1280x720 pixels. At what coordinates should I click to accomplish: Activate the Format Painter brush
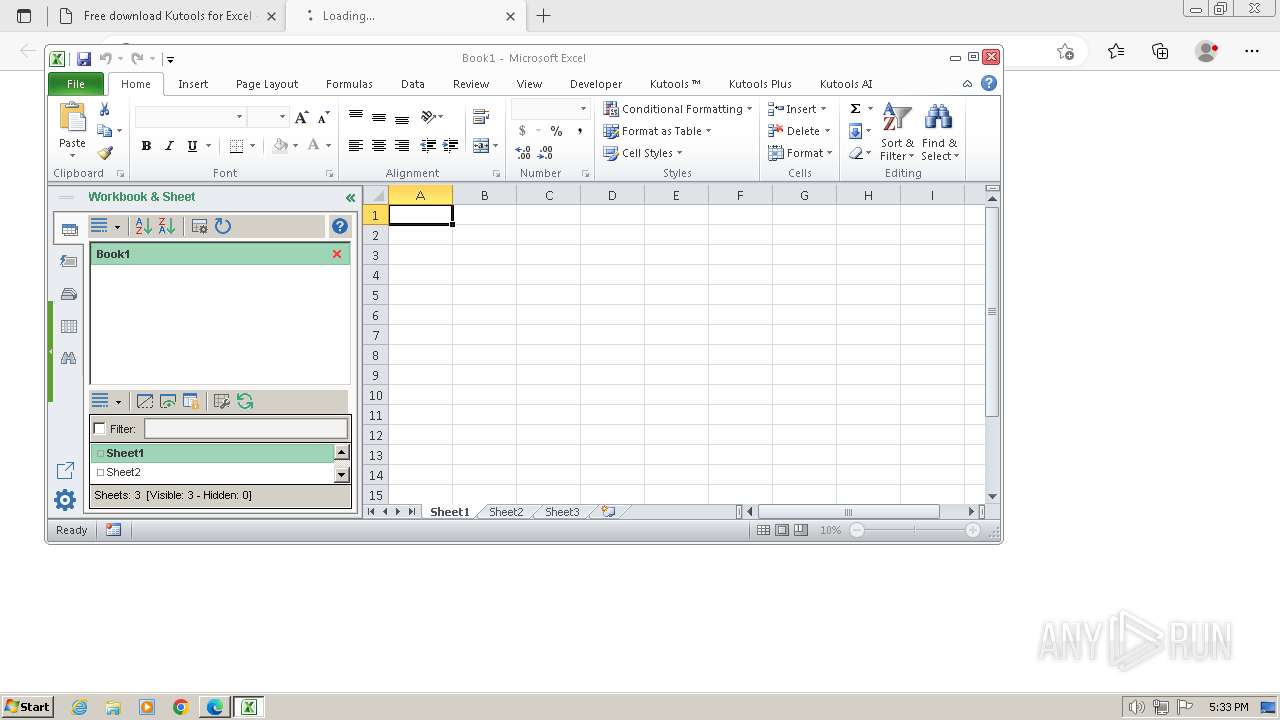[x=105, y=153]
